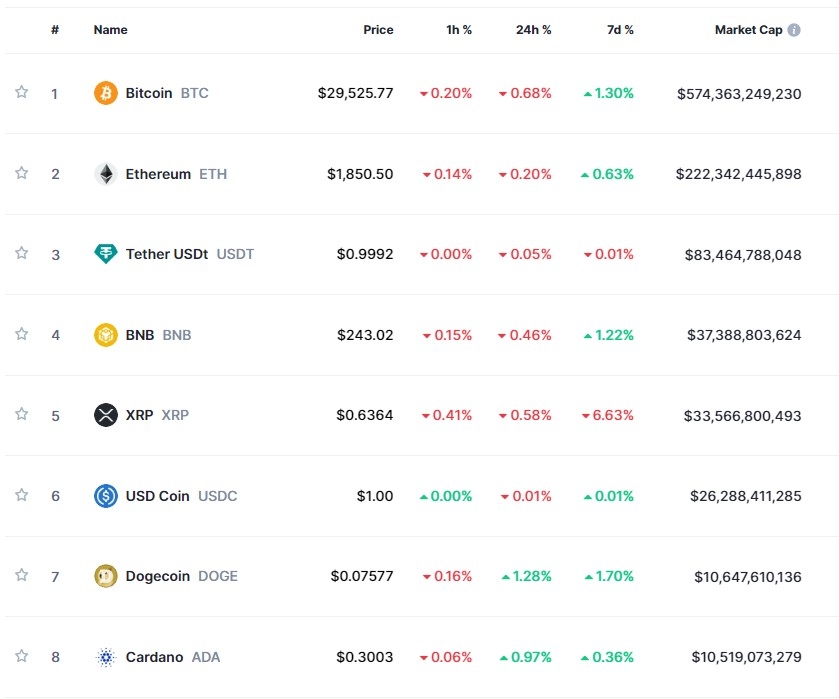Sort by the 24h % column header
Viewport: 839px width, 699px height.
(533, 30)
